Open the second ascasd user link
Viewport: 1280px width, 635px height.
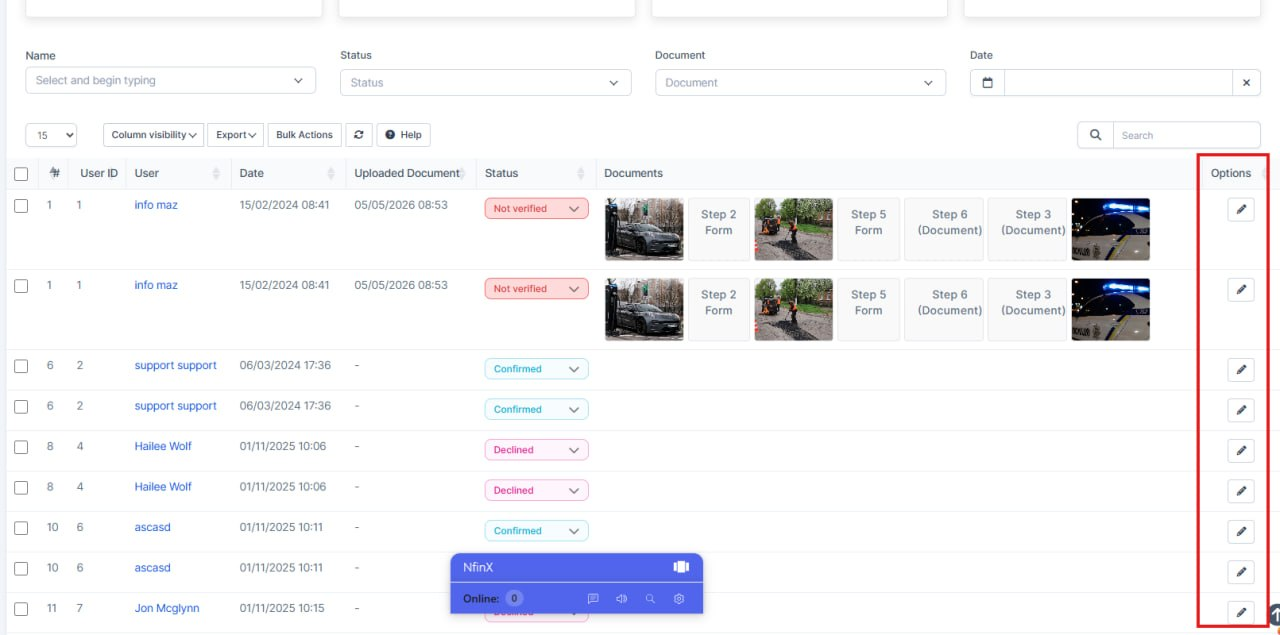[153, 568]
